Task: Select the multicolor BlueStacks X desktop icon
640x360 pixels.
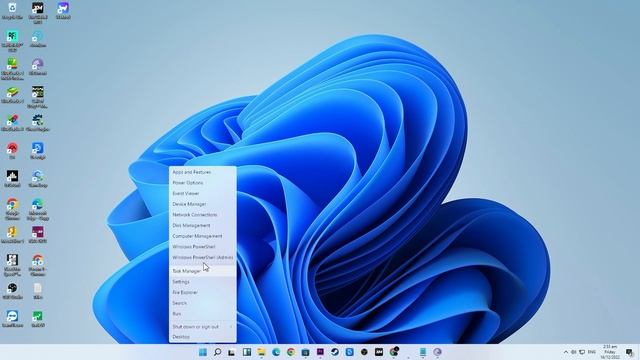Action: click(12, 122)
